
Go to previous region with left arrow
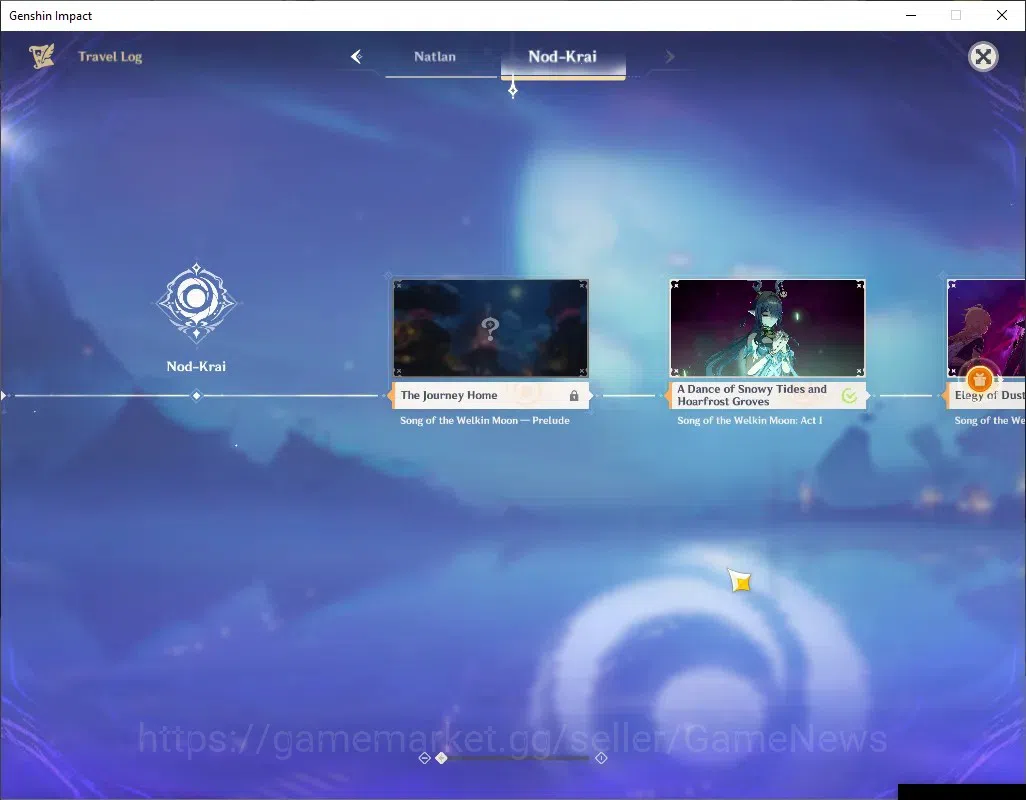click(357, 57)
